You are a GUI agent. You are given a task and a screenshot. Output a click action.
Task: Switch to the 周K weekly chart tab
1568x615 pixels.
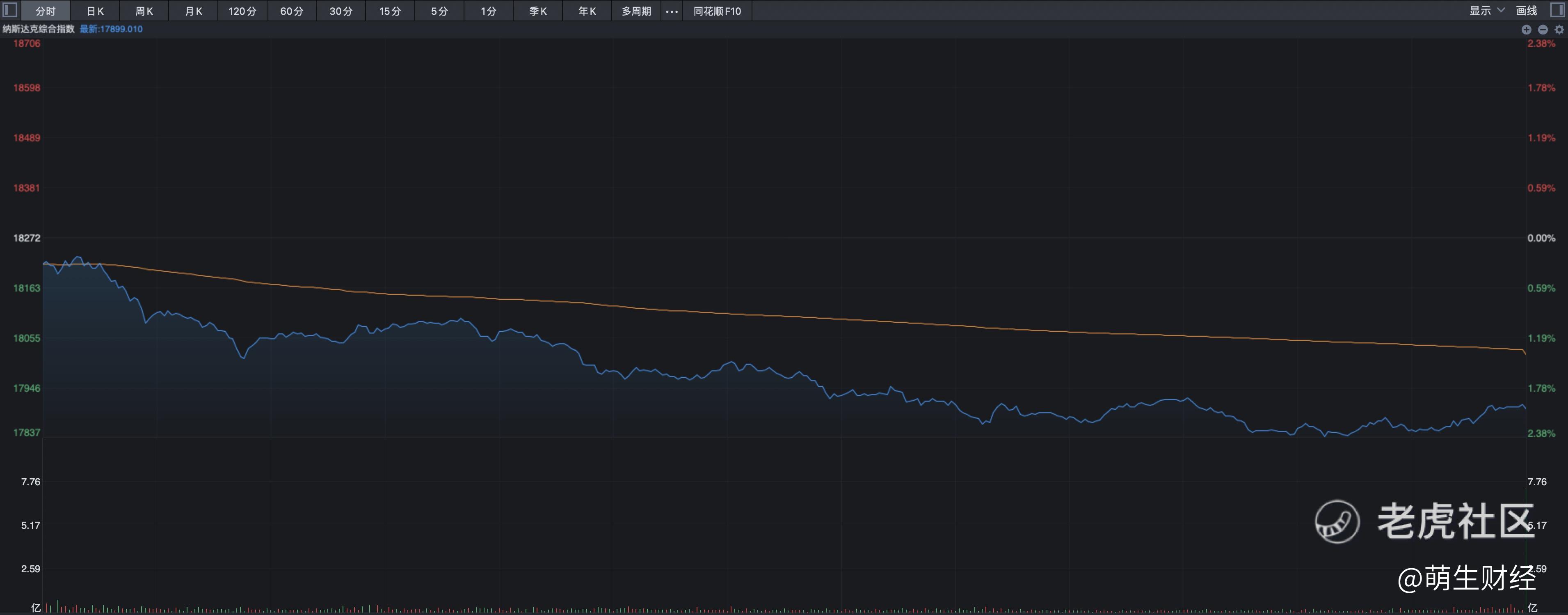pyautogui.click(x=144, y=11)
